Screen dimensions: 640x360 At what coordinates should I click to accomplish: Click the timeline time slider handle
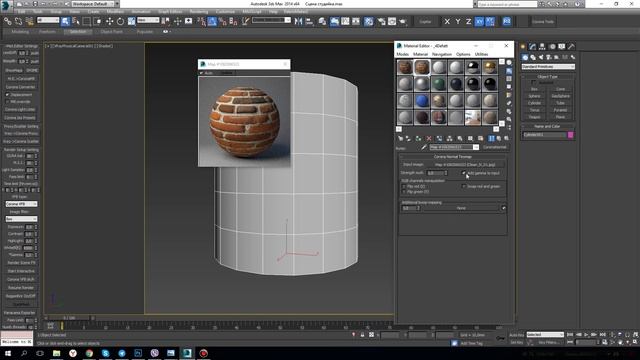click(x=68, y=318)
